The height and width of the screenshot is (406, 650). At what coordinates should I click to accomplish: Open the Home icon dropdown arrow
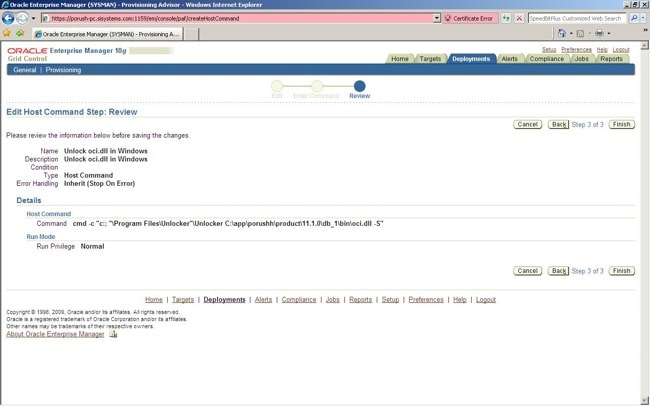coord(571,34)
